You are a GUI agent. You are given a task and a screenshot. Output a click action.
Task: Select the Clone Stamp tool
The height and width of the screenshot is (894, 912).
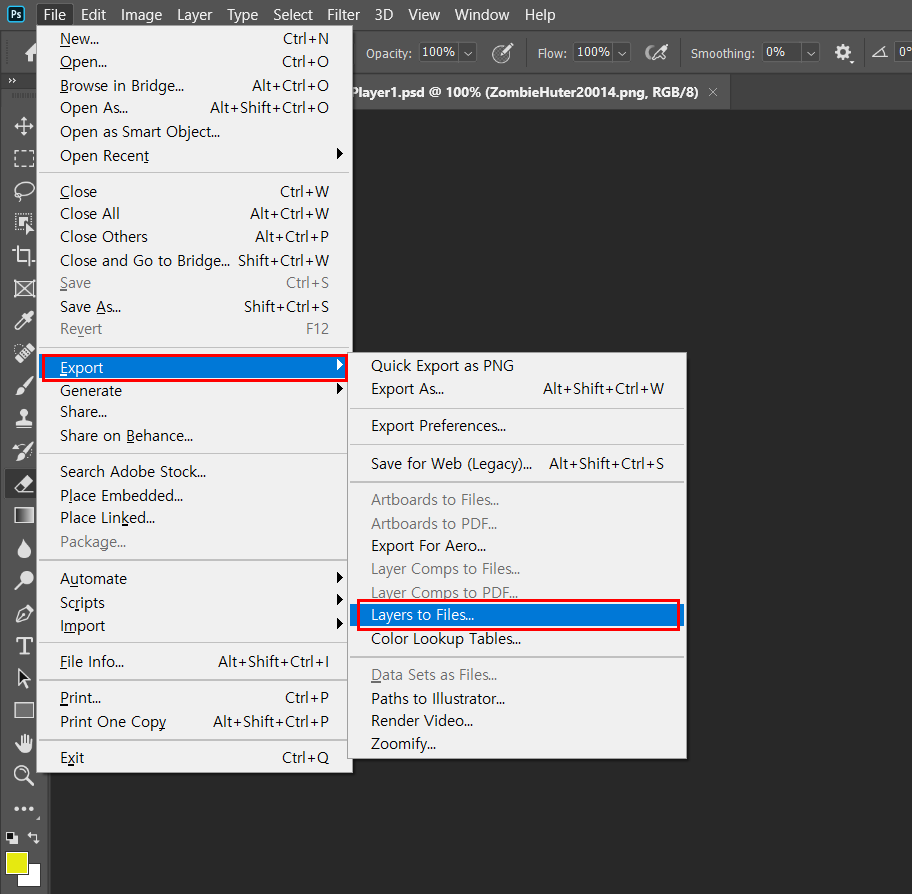[23, 418]
